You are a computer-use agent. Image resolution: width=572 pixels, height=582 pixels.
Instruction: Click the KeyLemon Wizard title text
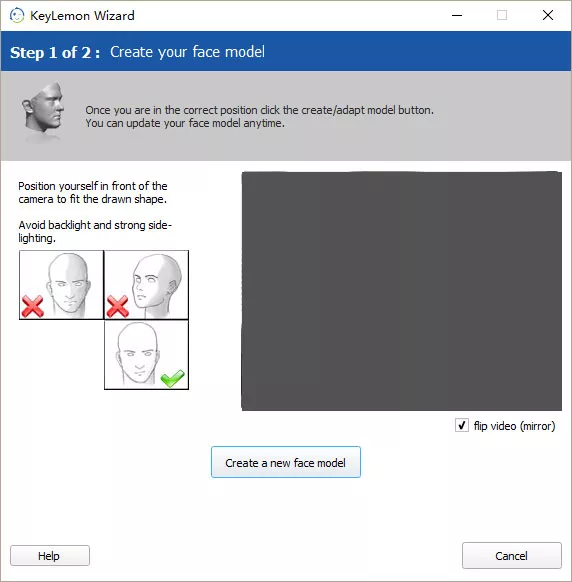click(82, 16)
